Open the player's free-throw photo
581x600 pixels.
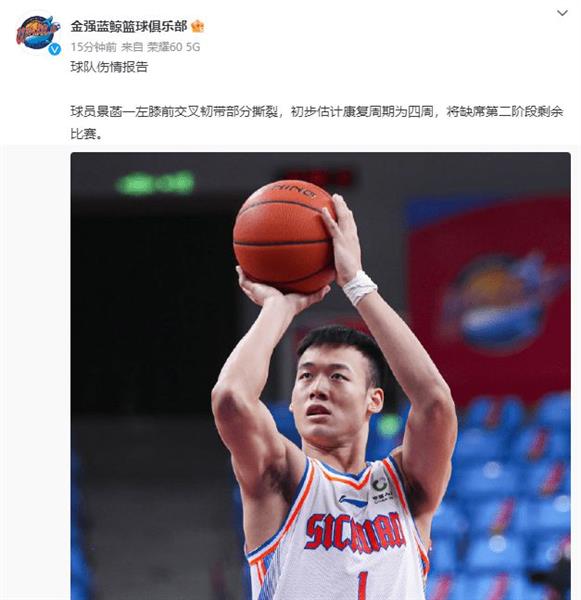320,376
